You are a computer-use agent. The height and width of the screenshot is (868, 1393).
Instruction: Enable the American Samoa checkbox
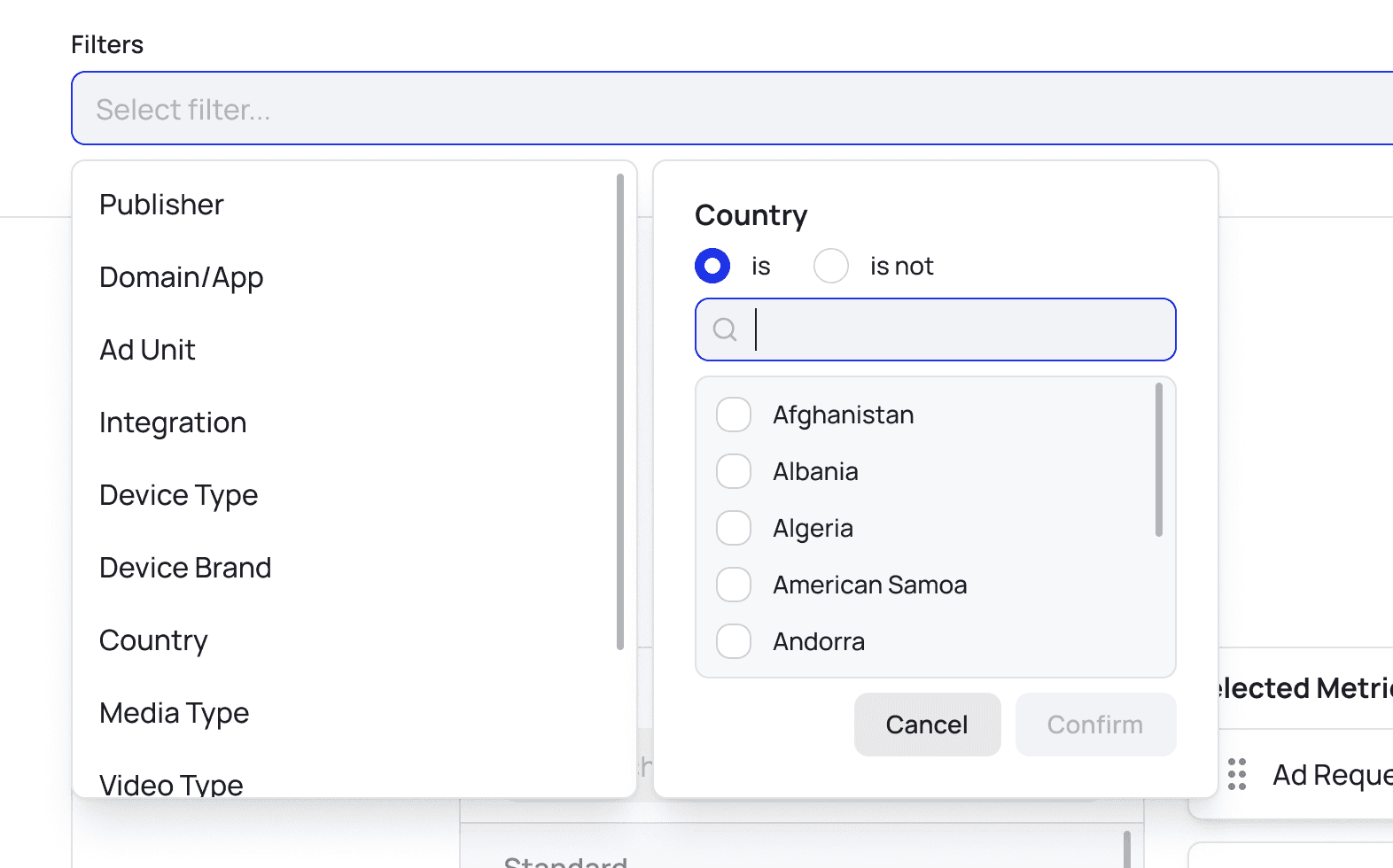pos(734,585)
